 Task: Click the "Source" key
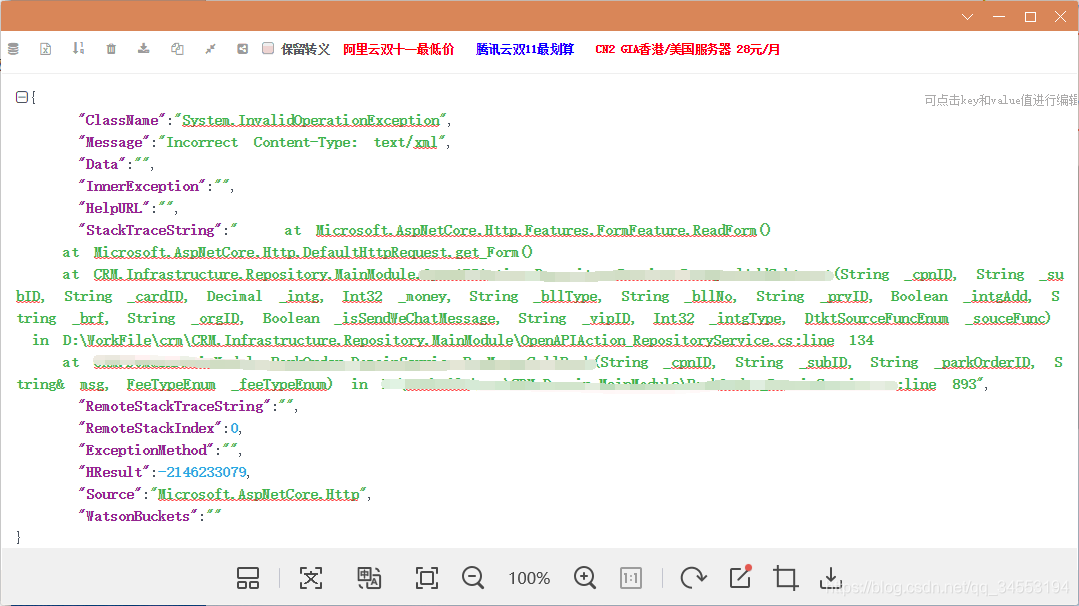[x=109, y=495]
